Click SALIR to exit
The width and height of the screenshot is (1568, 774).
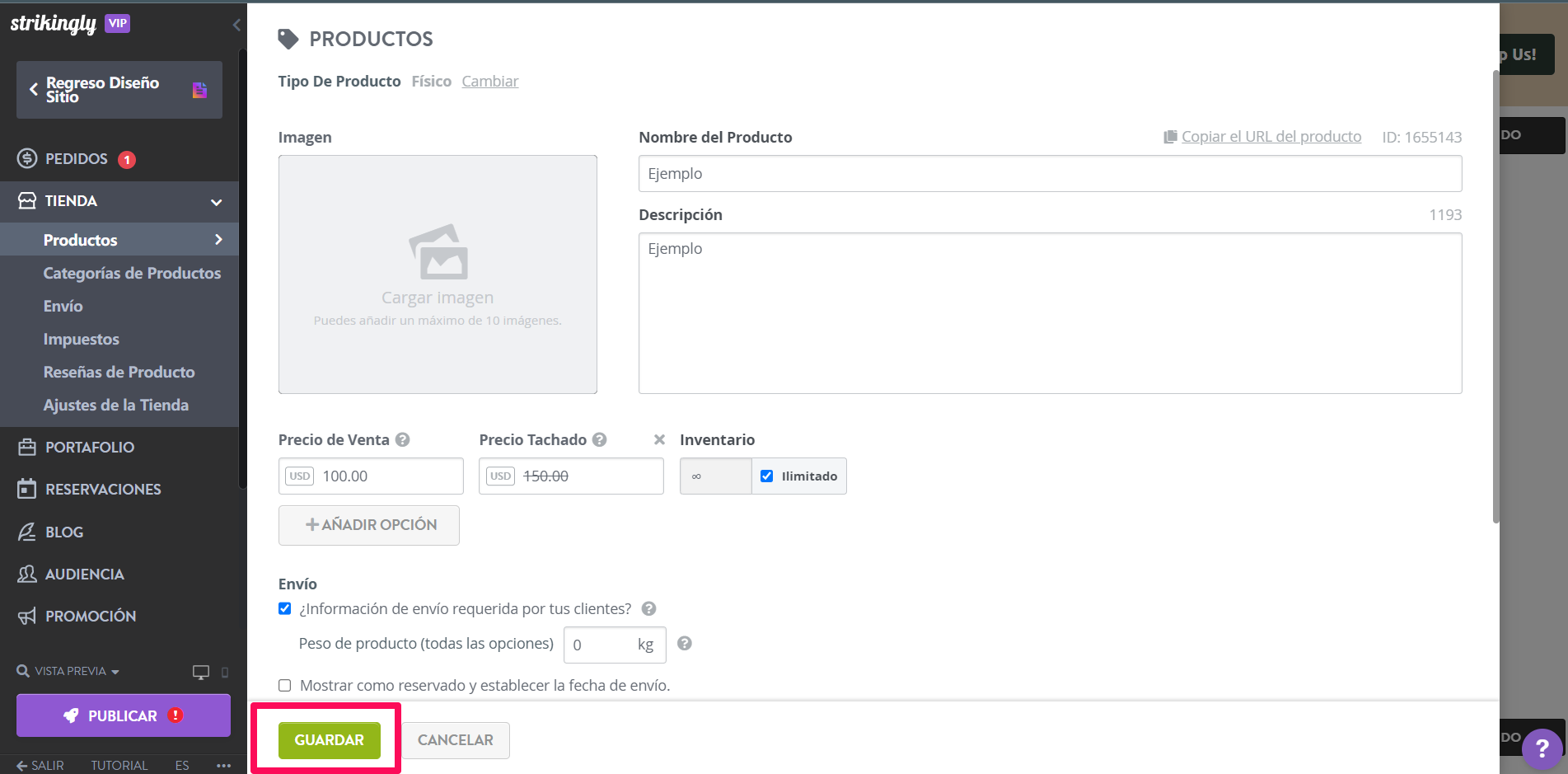[40, 765]
